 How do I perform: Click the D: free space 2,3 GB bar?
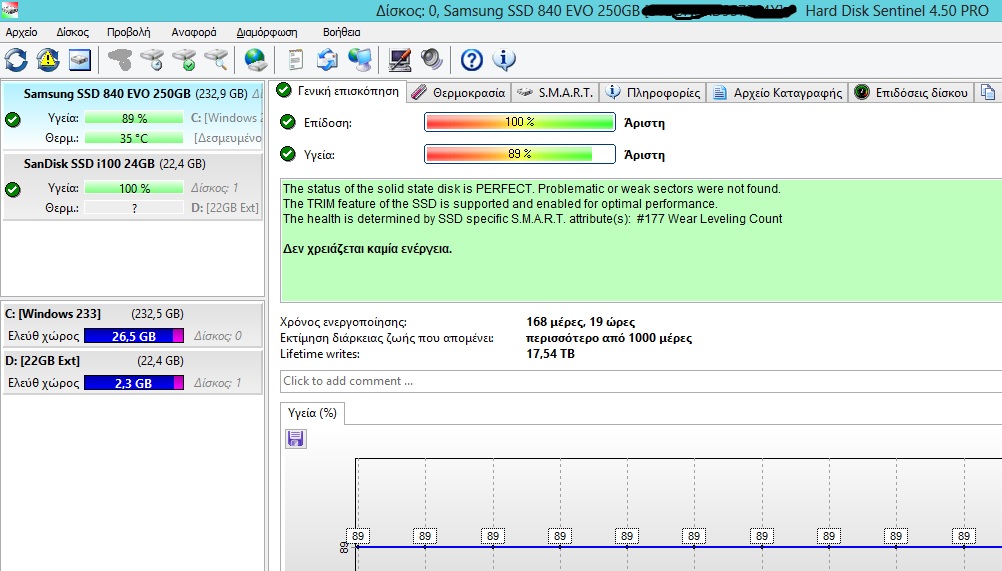134,383
